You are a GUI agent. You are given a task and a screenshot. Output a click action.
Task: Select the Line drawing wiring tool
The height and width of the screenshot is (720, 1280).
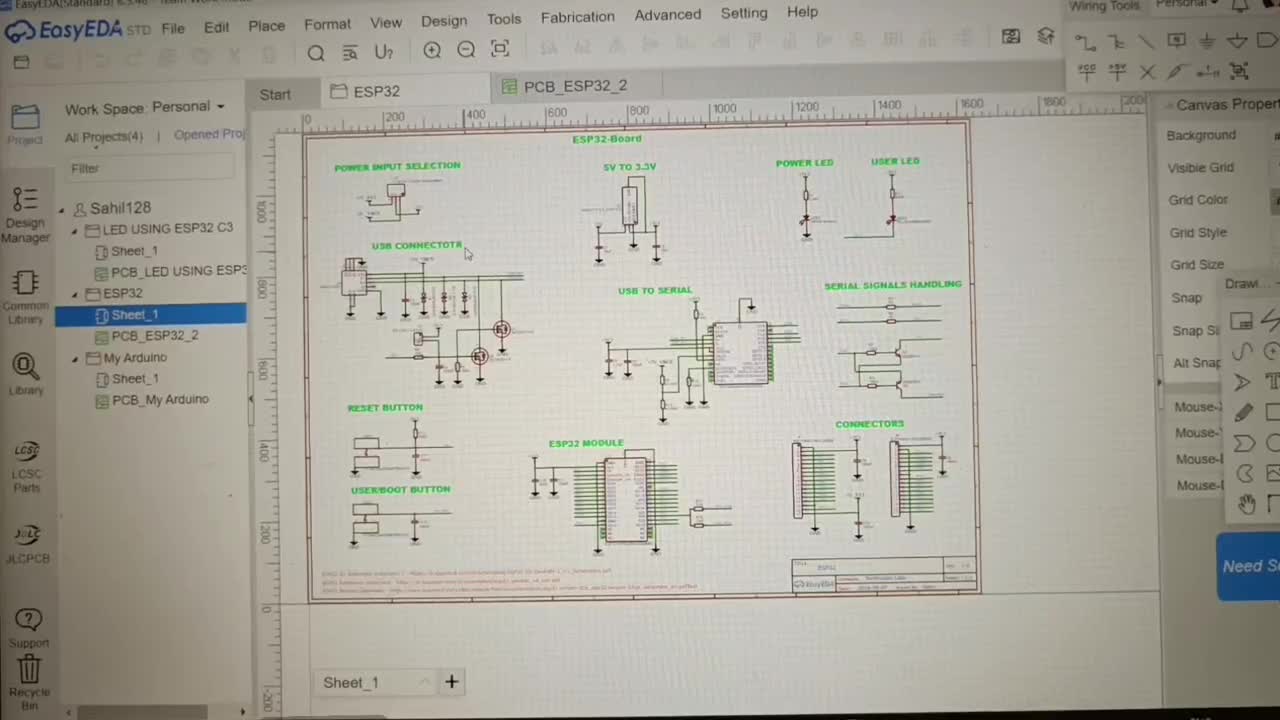[x=1147, y=42]
